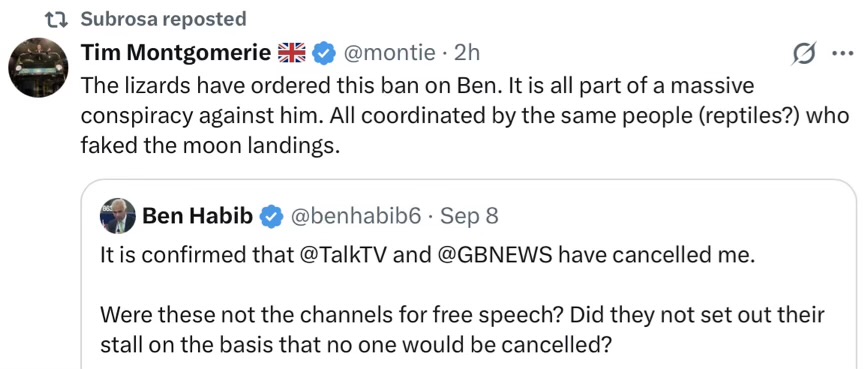Open the Tim Montgomerie display name
This screenshot has width=864, height=369.
tap(176, 53)
